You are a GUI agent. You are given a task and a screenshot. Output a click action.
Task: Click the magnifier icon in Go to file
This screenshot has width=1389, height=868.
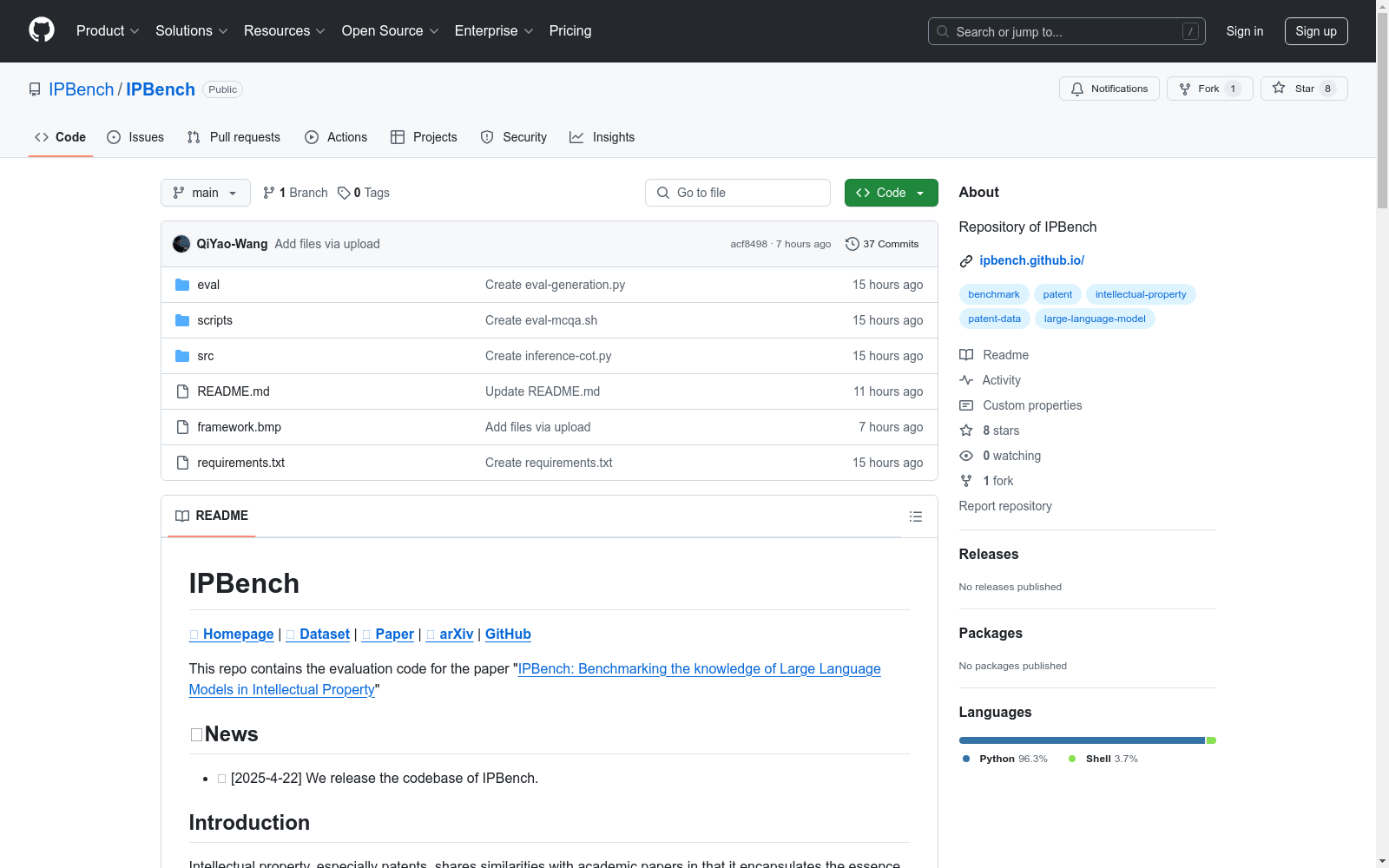click(x=663, y=193)
